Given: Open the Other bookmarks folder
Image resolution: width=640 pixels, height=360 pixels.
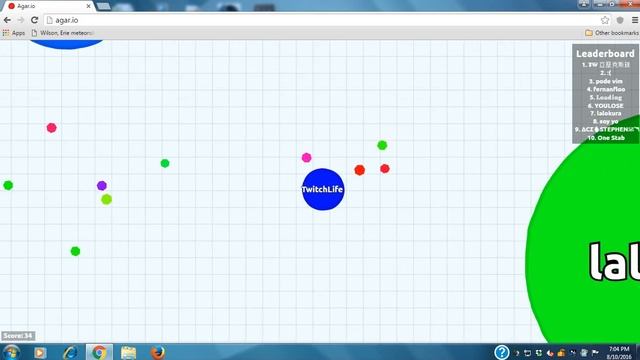Looking at the screenshot, I should pos(611,33).
